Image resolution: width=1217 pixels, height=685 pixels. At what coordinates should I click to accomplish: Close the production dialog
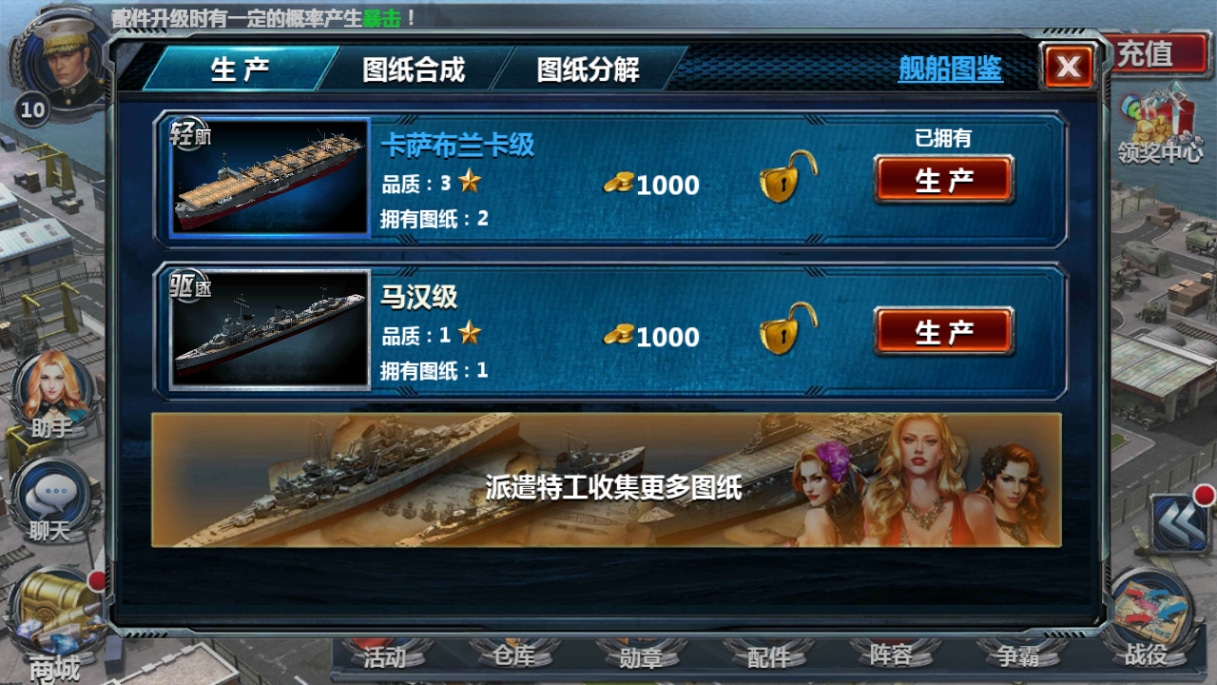(x=1068, y=67)
